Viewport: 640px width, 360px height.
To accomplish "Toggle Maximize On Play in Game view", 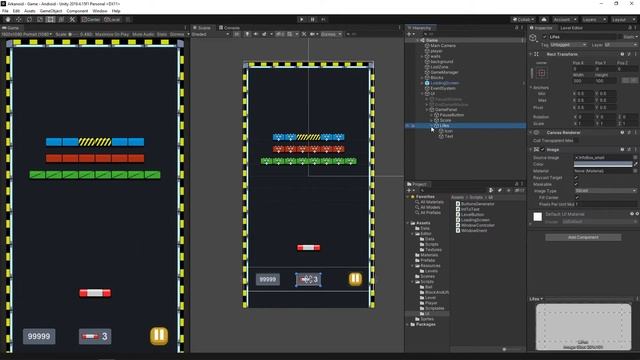I will pyautogui.click(x=111, y=34).
